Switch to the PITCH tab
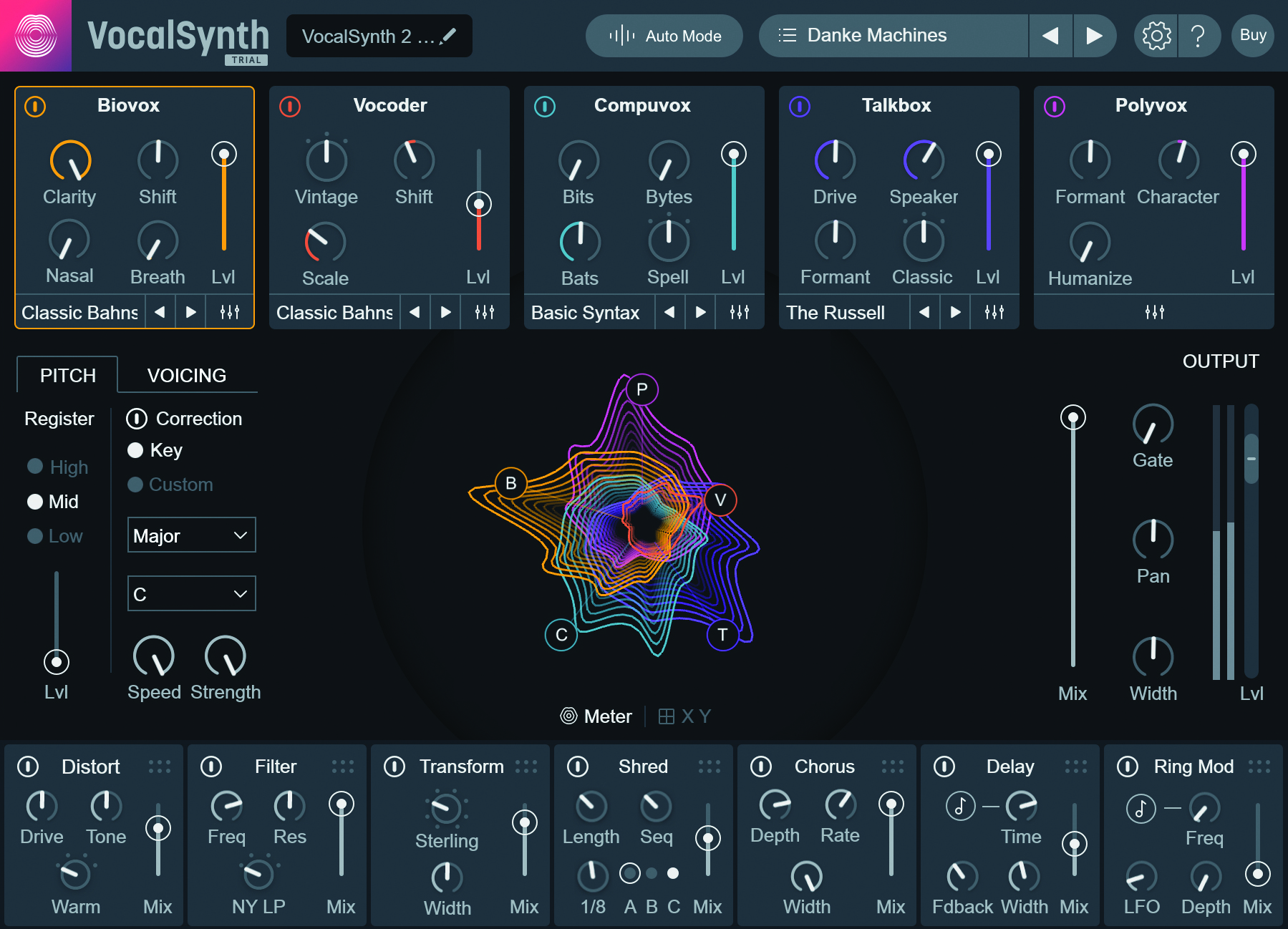1288x929 pixels. click(x=68, y=375)
